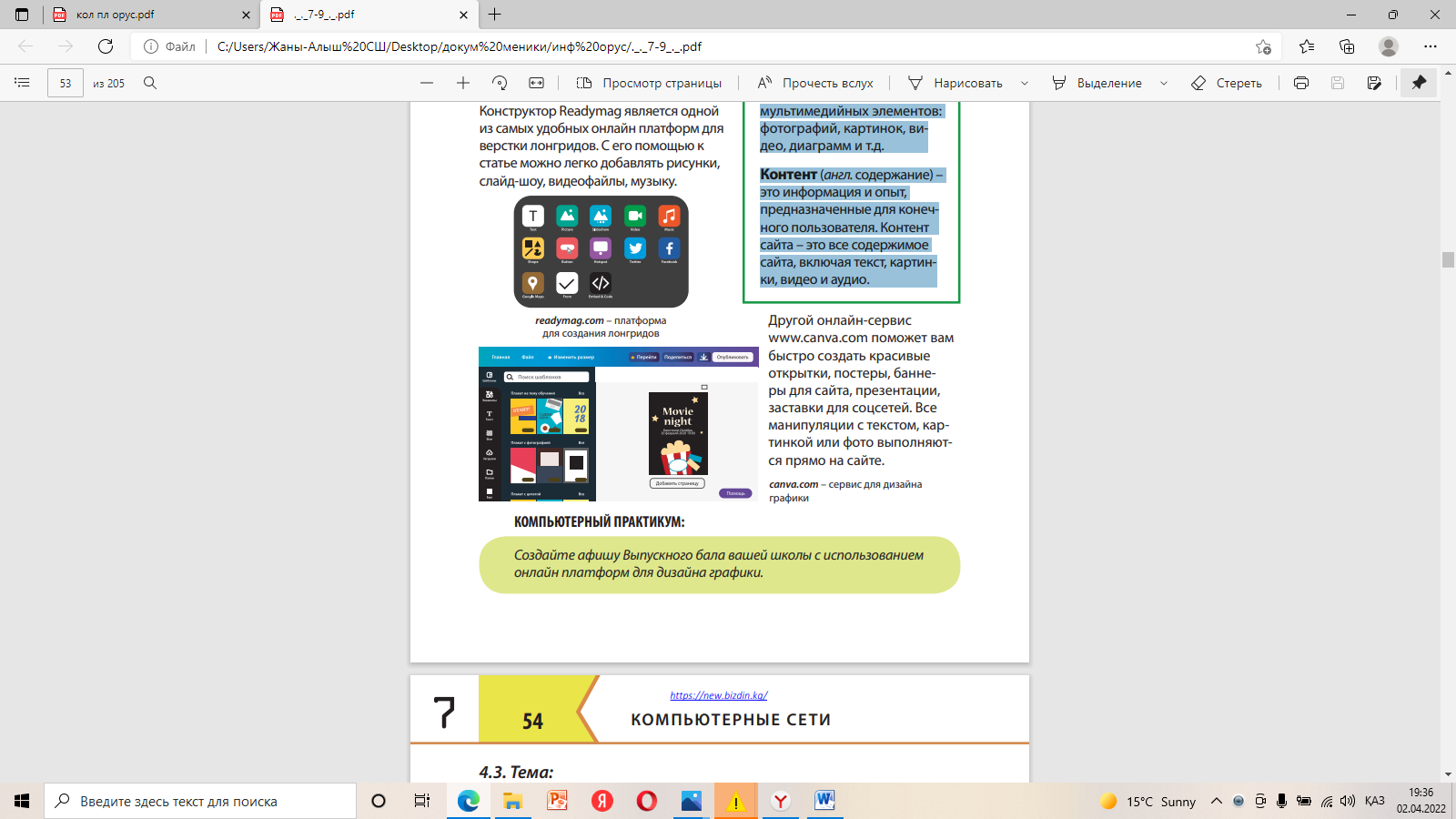Toggle the PDF table of contents
The width and height of the screenshot is (1456, 819).
pos(22,83)
